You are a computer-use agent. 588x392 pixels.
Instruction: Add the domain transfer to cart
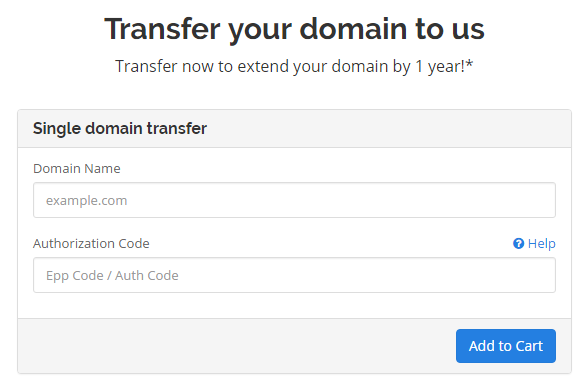tap(506, 346)
